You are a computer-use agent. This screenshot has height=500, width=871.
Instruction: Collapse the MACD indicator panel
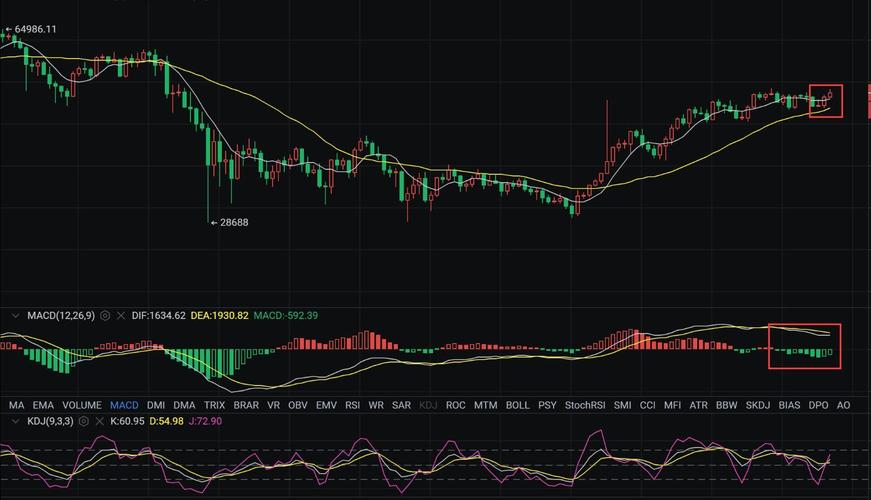pyautogui.click(x=15, y=316)
